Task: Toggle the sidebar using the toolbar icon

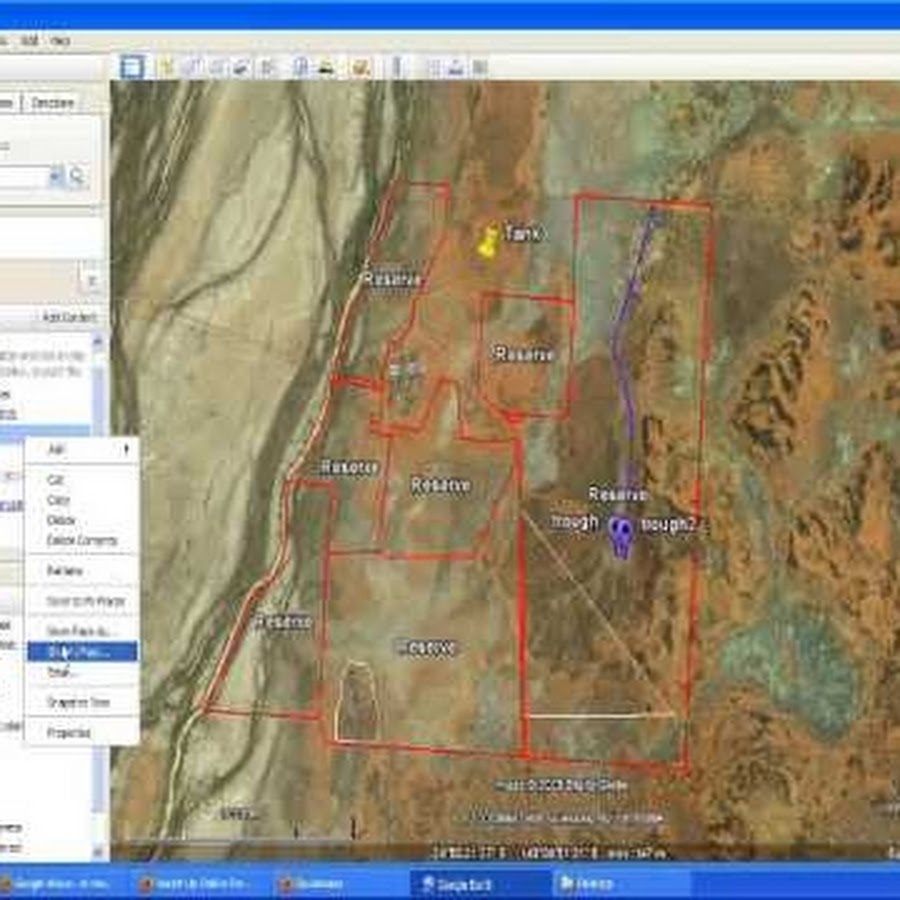Action: tap(132, 67)
